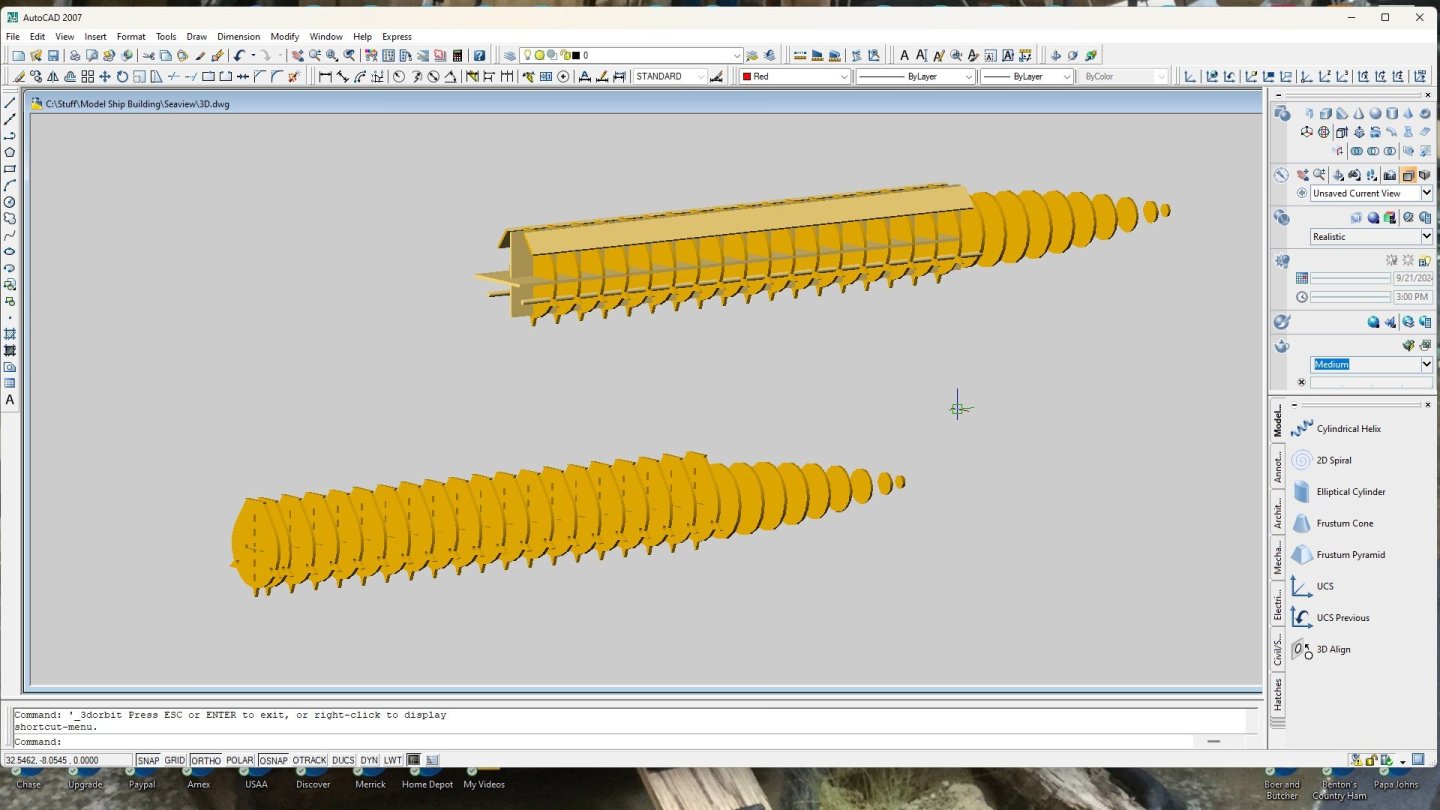Viewport: 1440px width, 810px height.
Task: Toggle LWT lineweight display
Action: click(393, 761)
